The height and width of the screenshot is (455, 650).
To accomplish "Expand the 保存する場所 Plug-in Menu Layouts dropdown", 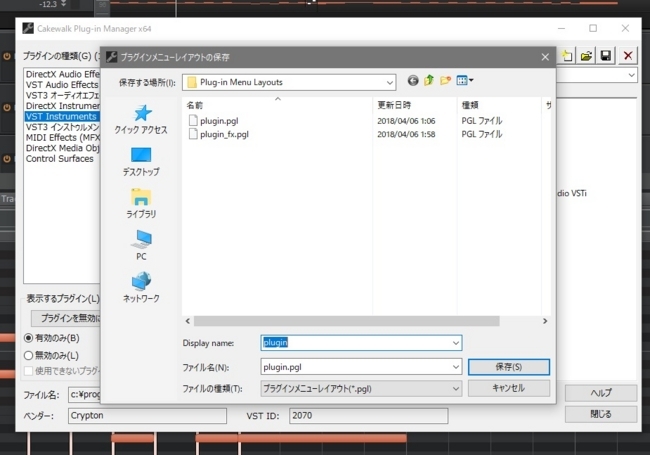I will pyautogui.click(x=389, y=82).
